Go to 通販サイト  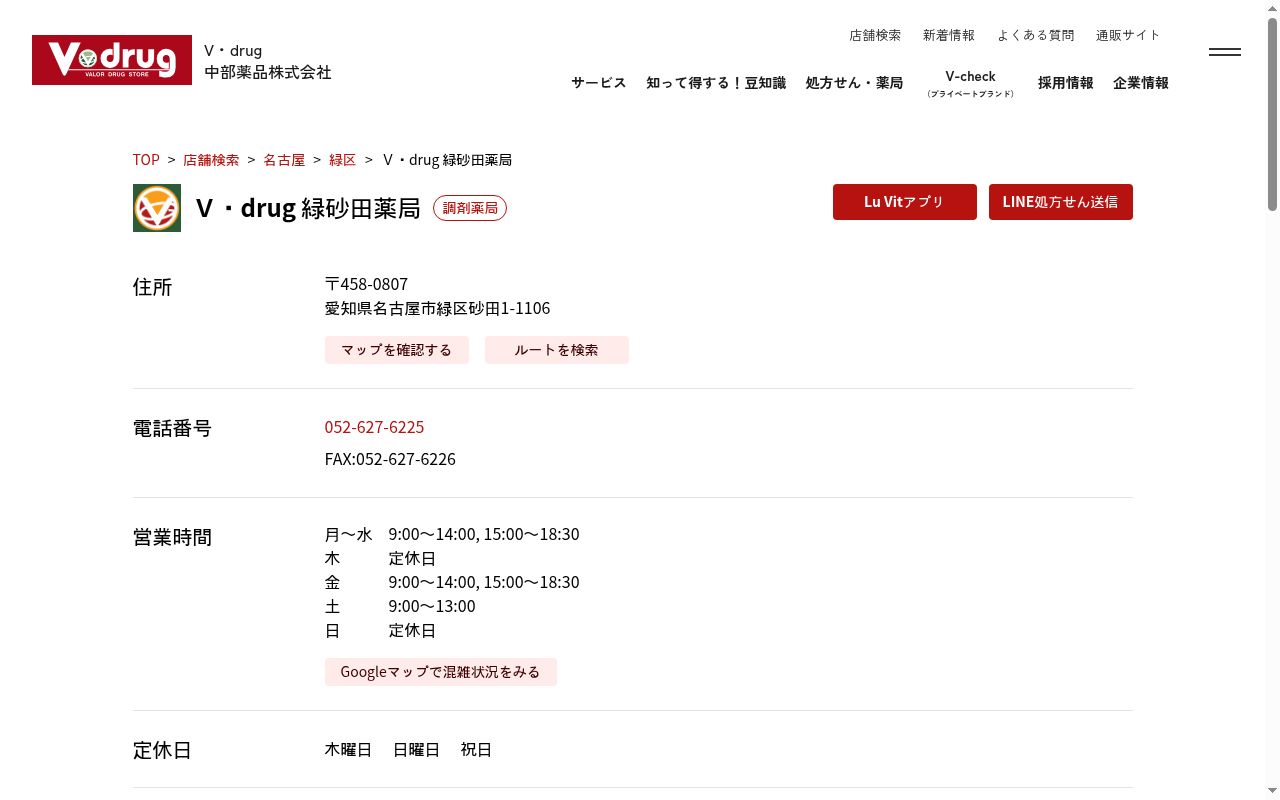click(x=1128, y=35)
